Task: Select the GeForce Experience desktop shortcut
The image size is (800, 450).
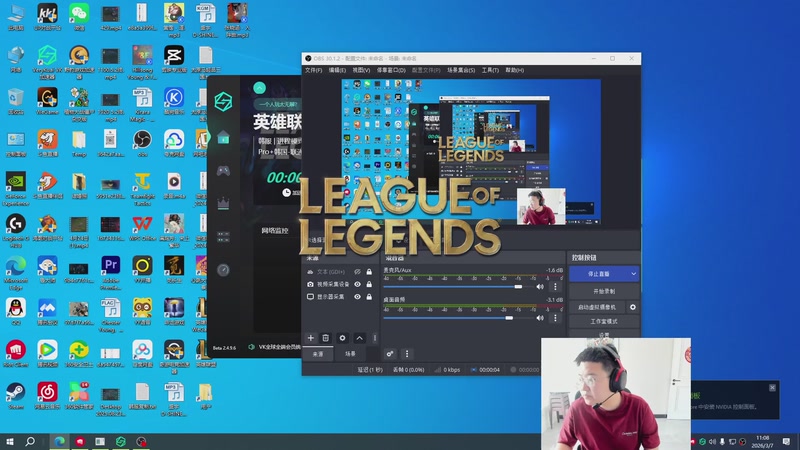Action: (x=16, y=189)
